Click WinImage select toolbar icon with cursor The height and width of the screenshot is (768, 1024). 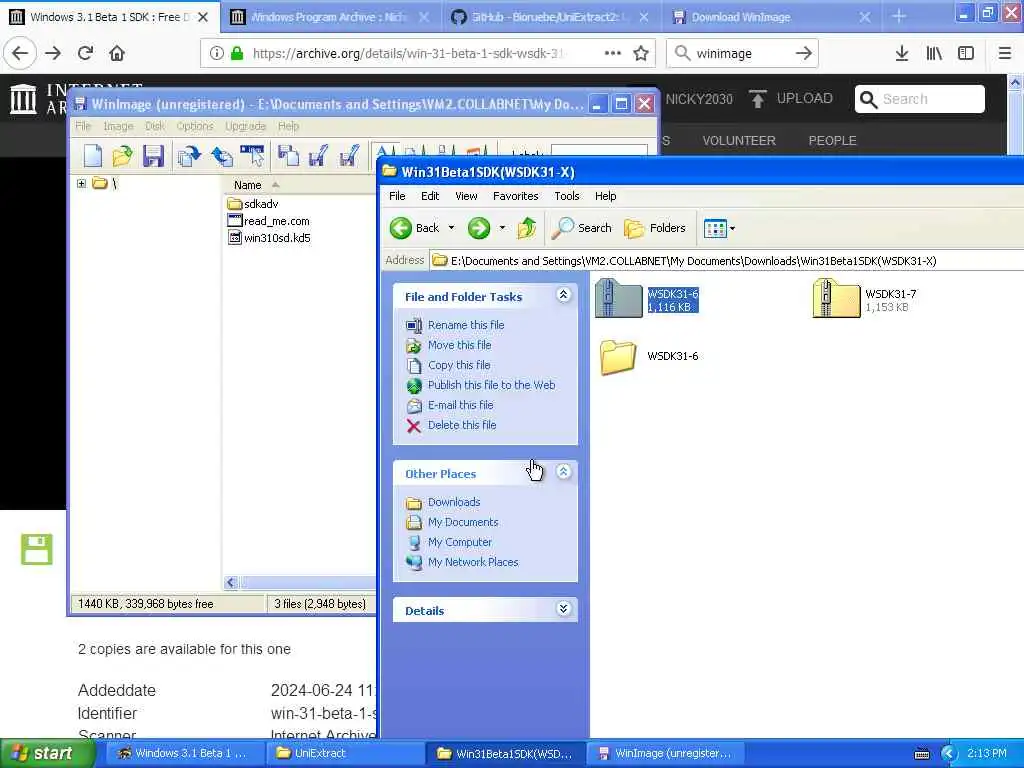click(253, 156)
